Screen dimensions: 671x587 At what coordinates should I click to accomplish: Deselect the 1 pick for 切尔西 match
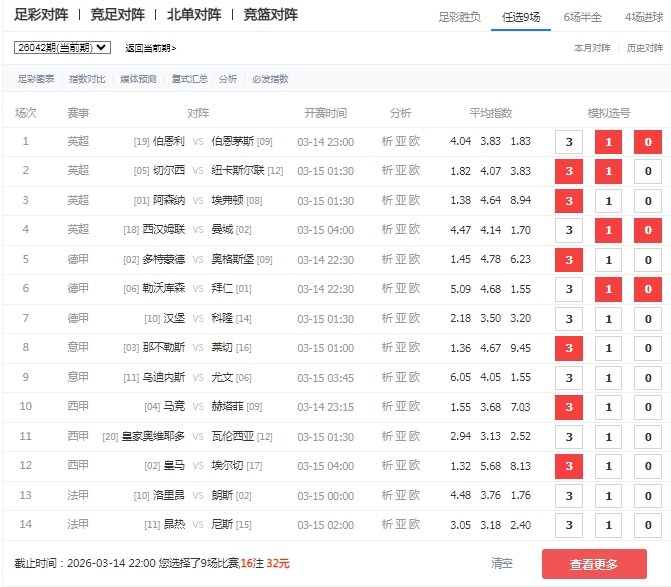pos(608,171)
